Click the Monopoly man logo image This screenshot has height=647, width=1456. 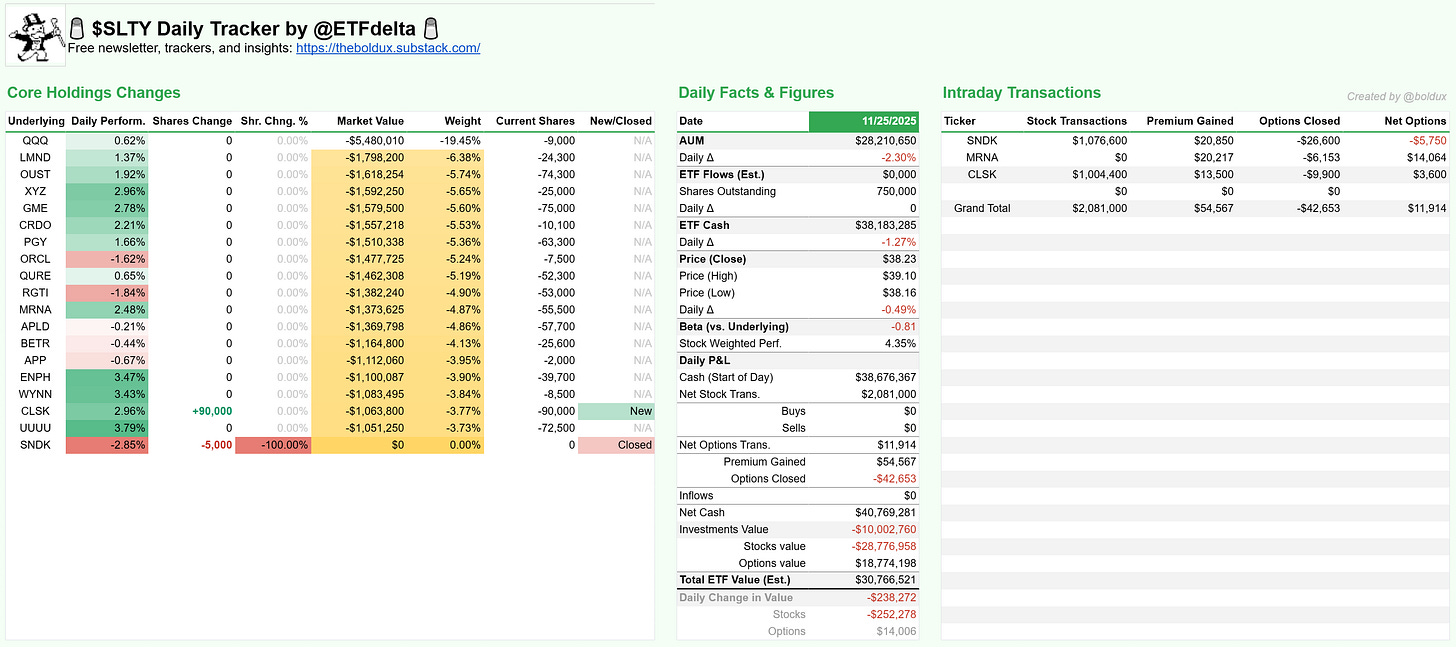click(x=36, y=34)
